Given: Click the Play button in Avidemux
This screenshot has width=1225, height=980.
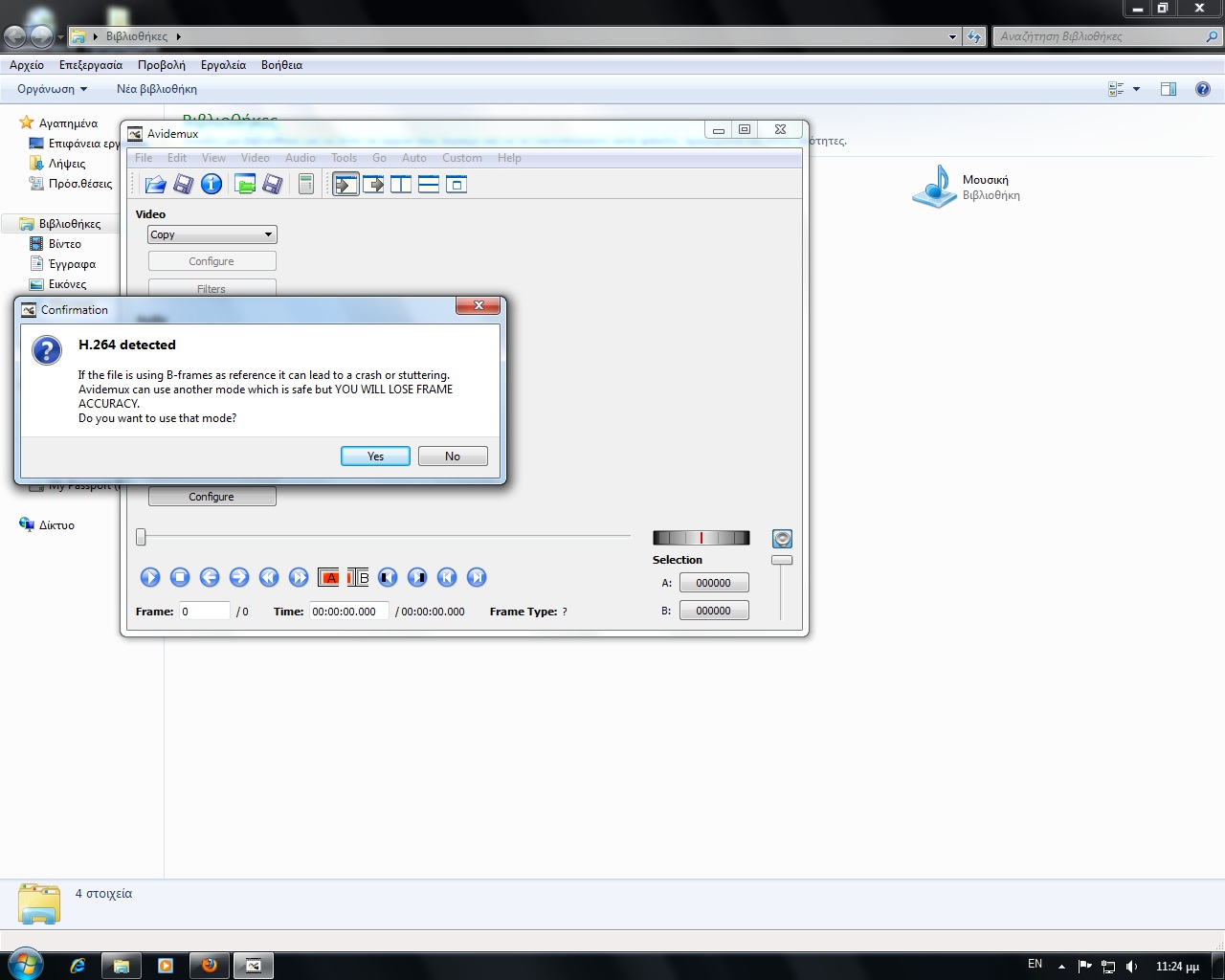Looking at the screenshot, I should pos(150,577).
